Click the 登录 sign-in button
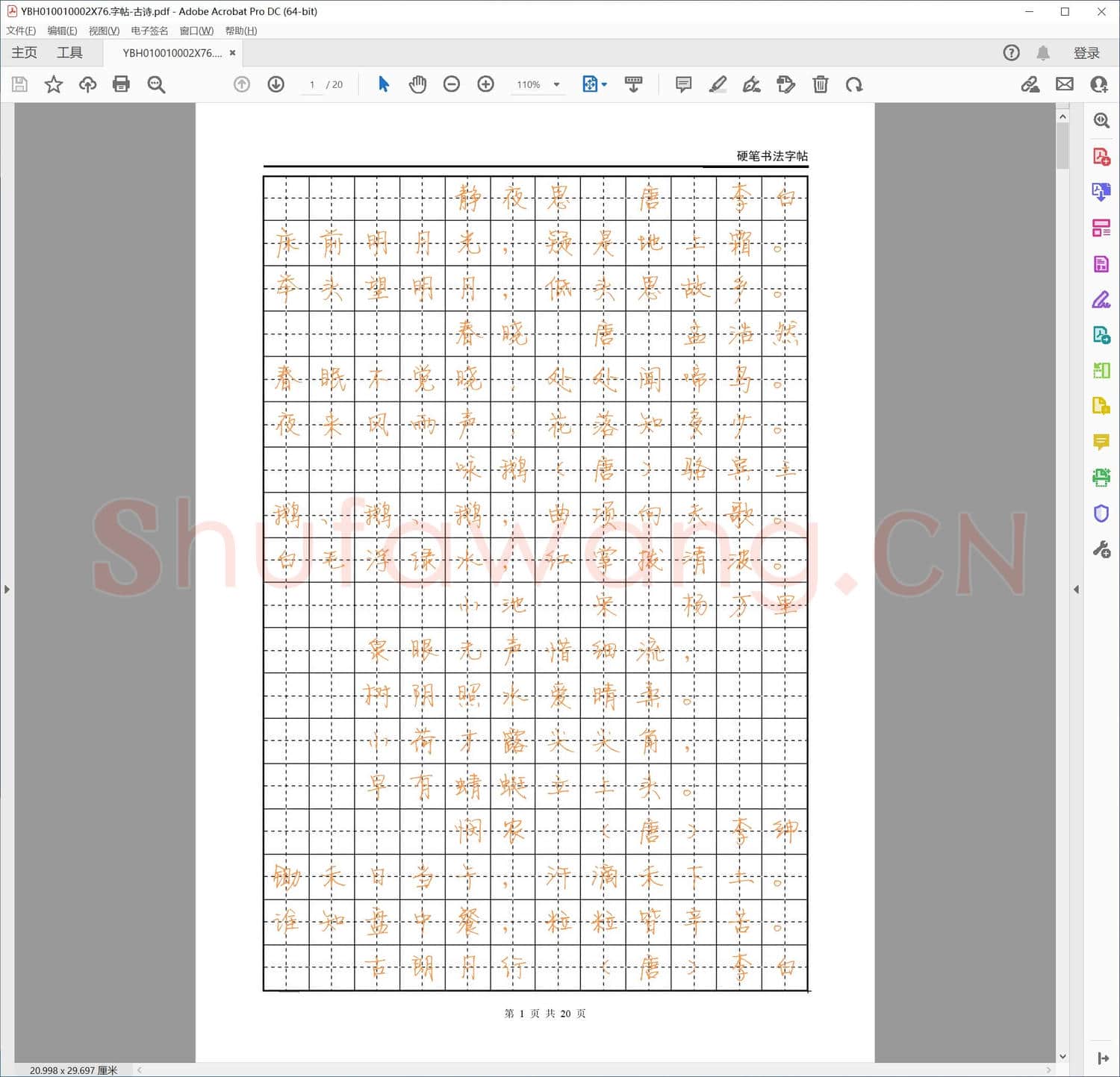 (x=1086, y=53)
